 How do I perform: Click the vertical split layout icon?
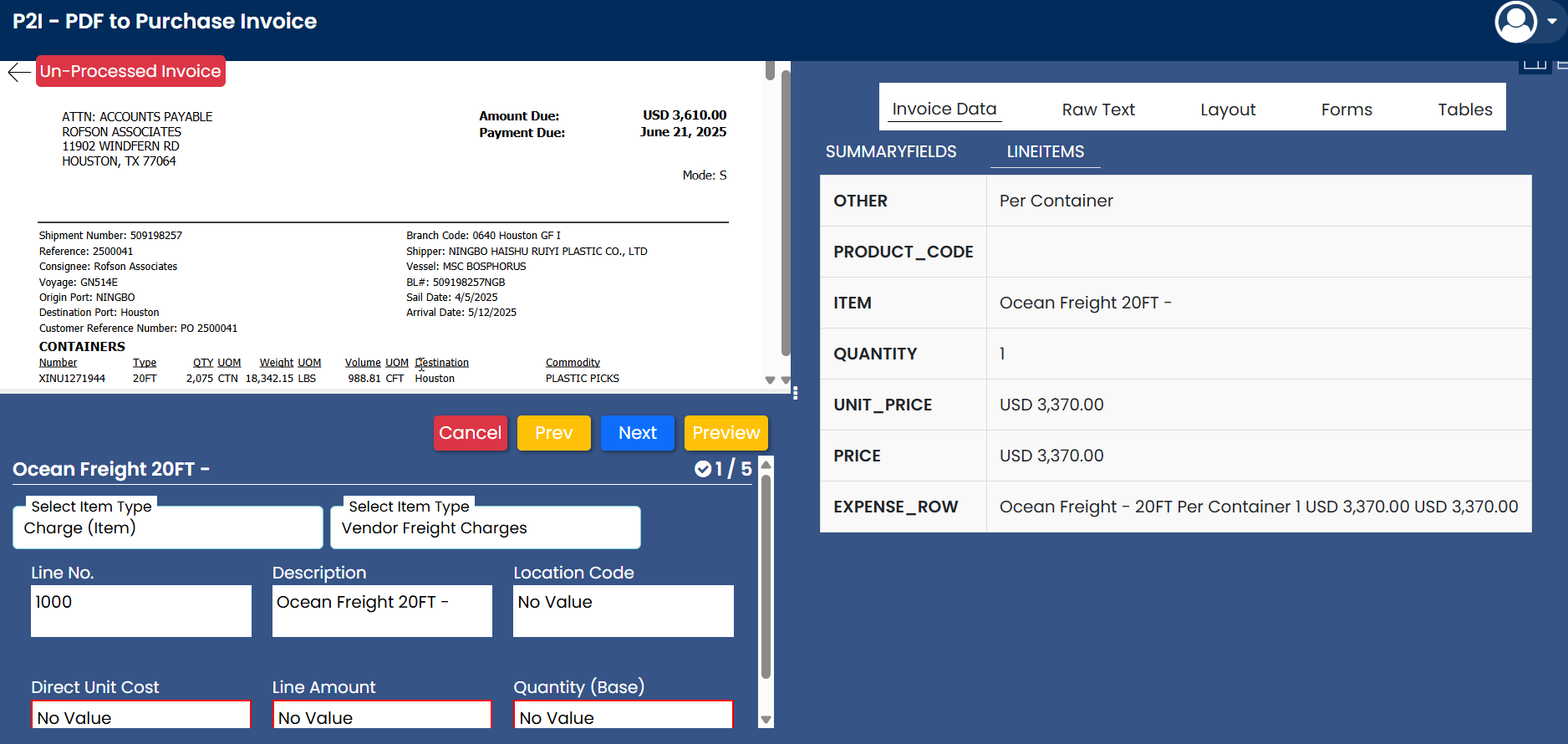pos(1535,65)
